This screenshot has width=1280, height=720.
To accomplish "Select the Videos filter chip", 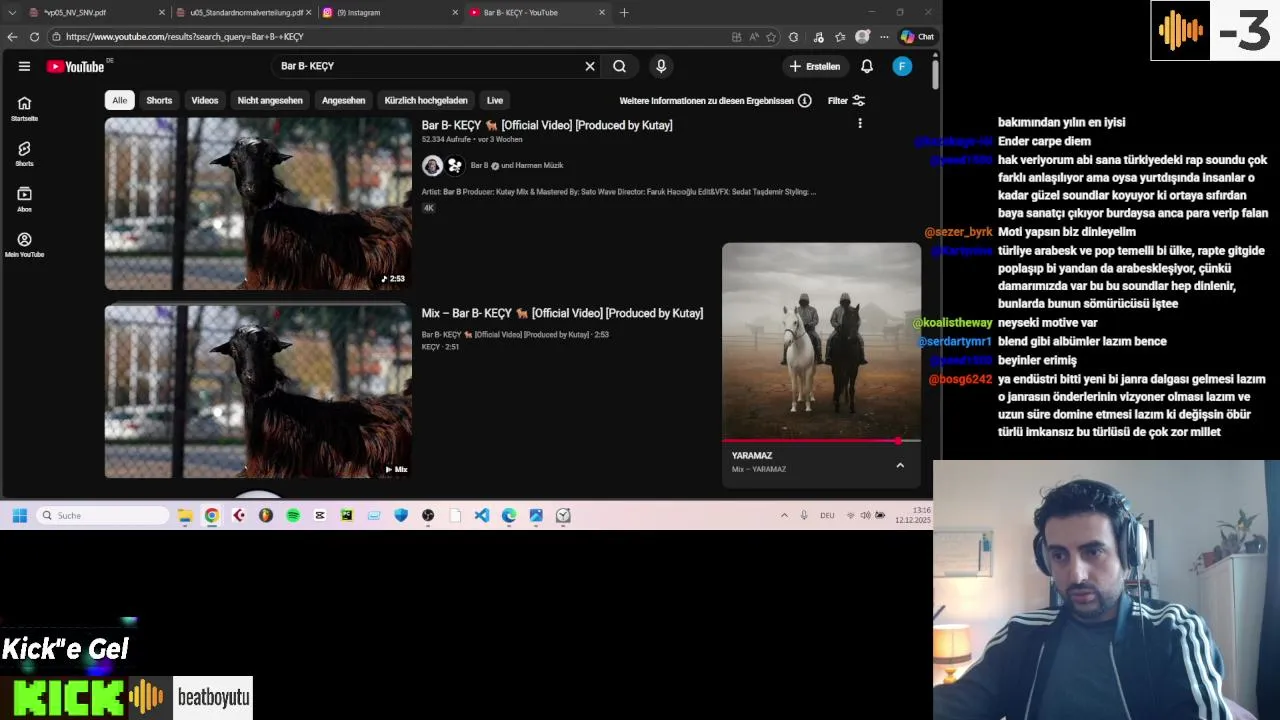I will point(205,100).
